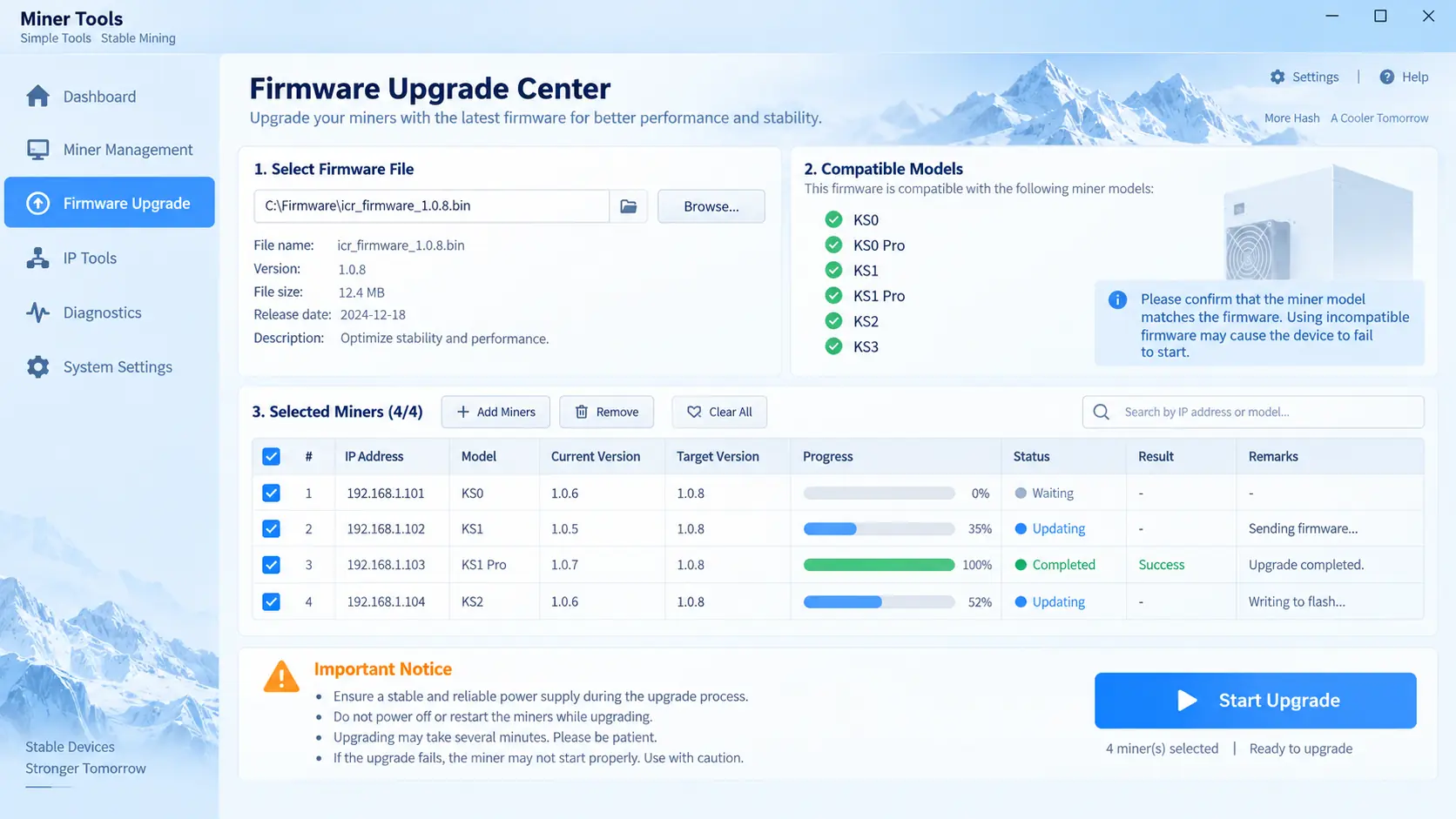Open the folder icon beside firmware path

coord(628,206)
